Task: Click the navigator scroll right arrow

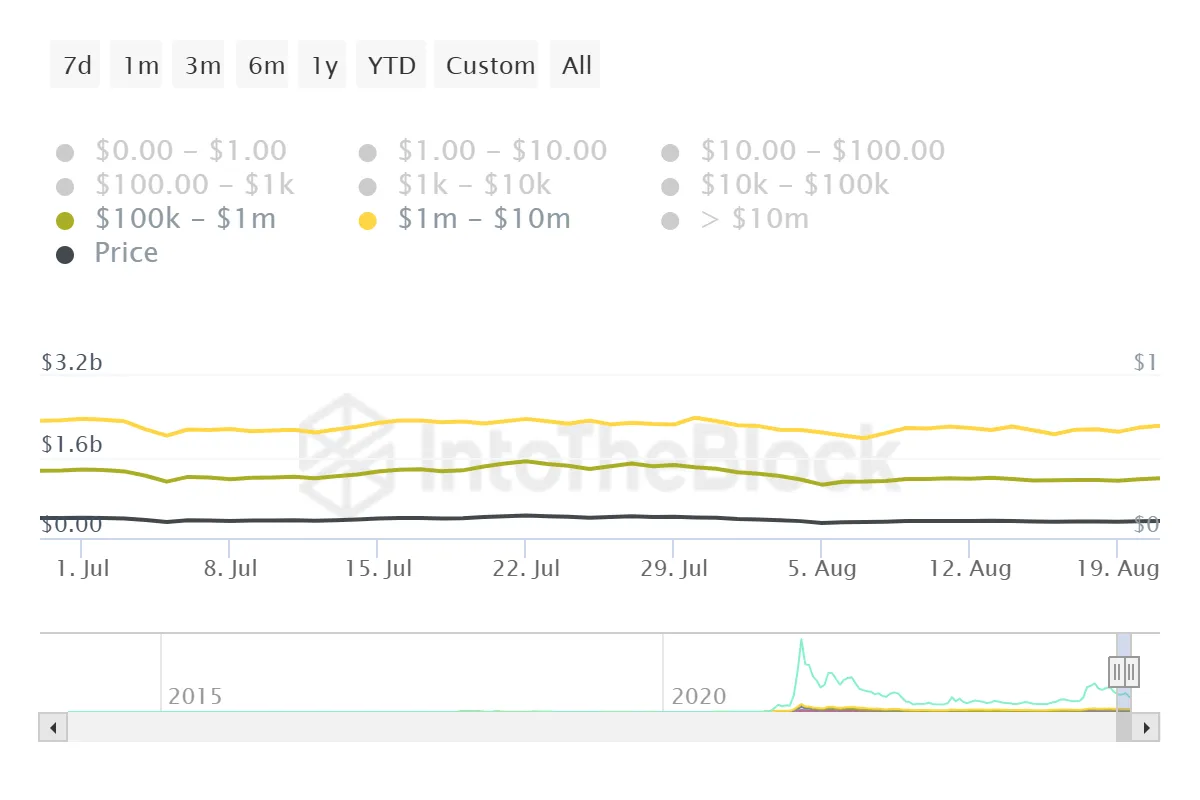Action: point(1146,727)
